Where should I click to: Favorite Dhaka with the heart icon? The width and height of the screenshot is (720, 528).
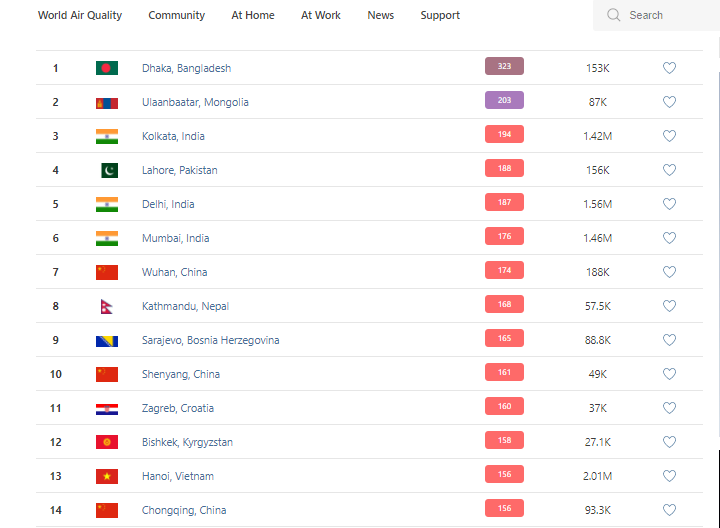[x=670, y=68]
